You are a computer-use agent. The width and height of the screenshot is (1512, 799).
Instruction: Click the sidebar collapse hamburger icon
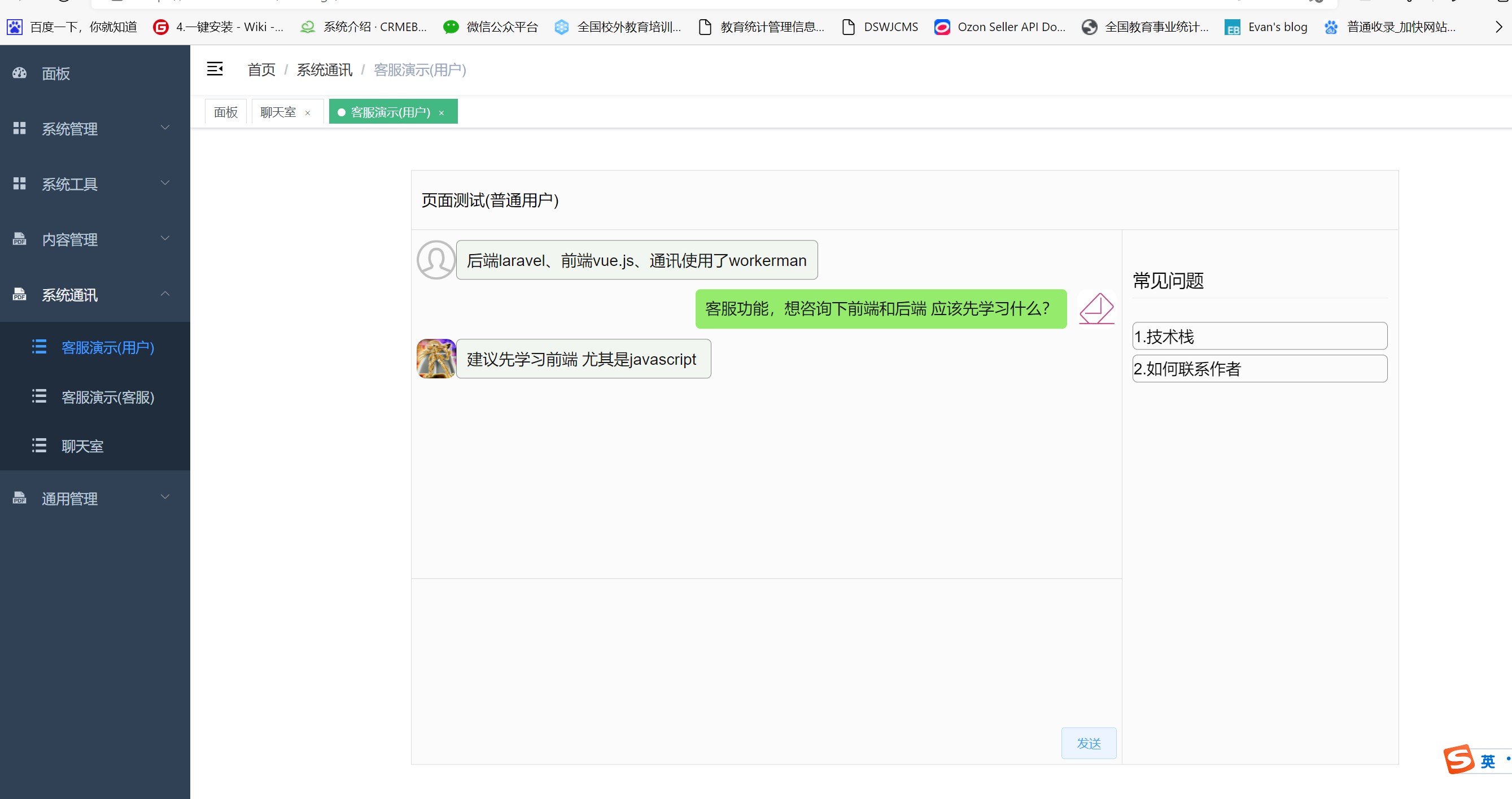point(215,69)
